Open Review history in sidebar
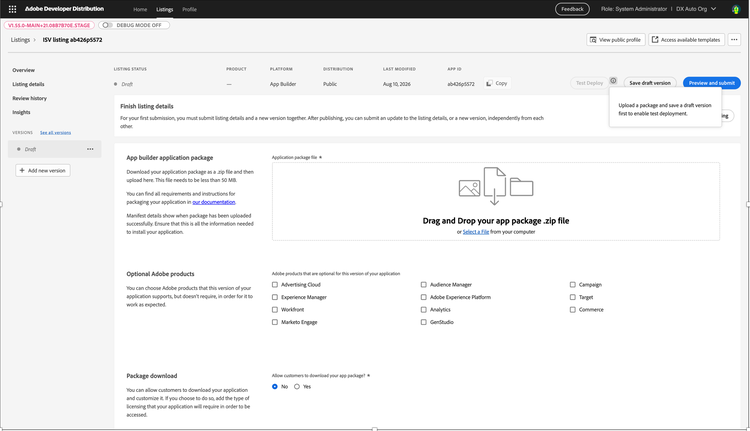The image size is (750, 431). pyautogui.click(x=30, y=98)
